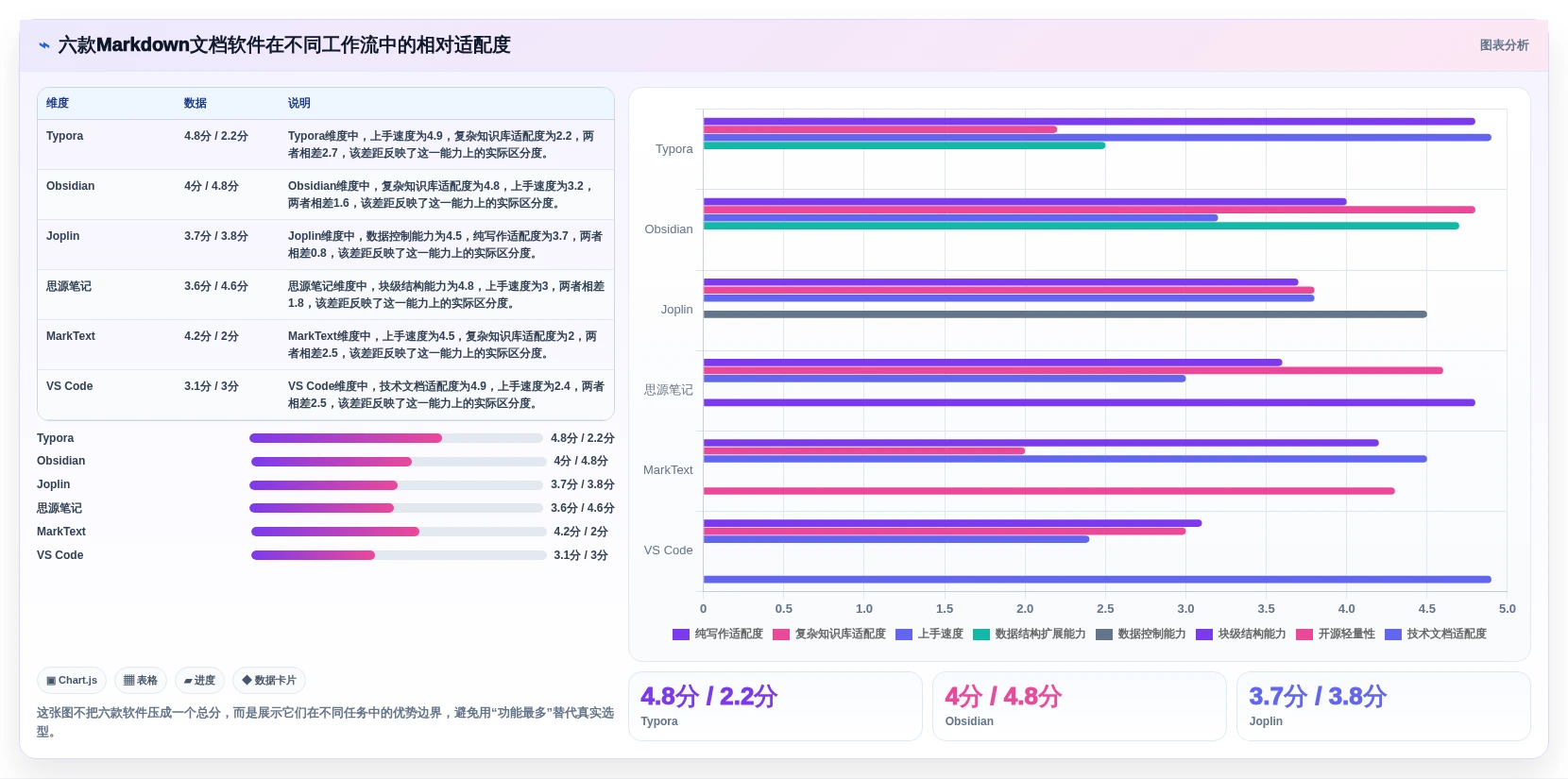Click the VS Code y-axis label in chart
This screenshot has width=1568, height=779.
pyautogui.click(x=668, y=550)
